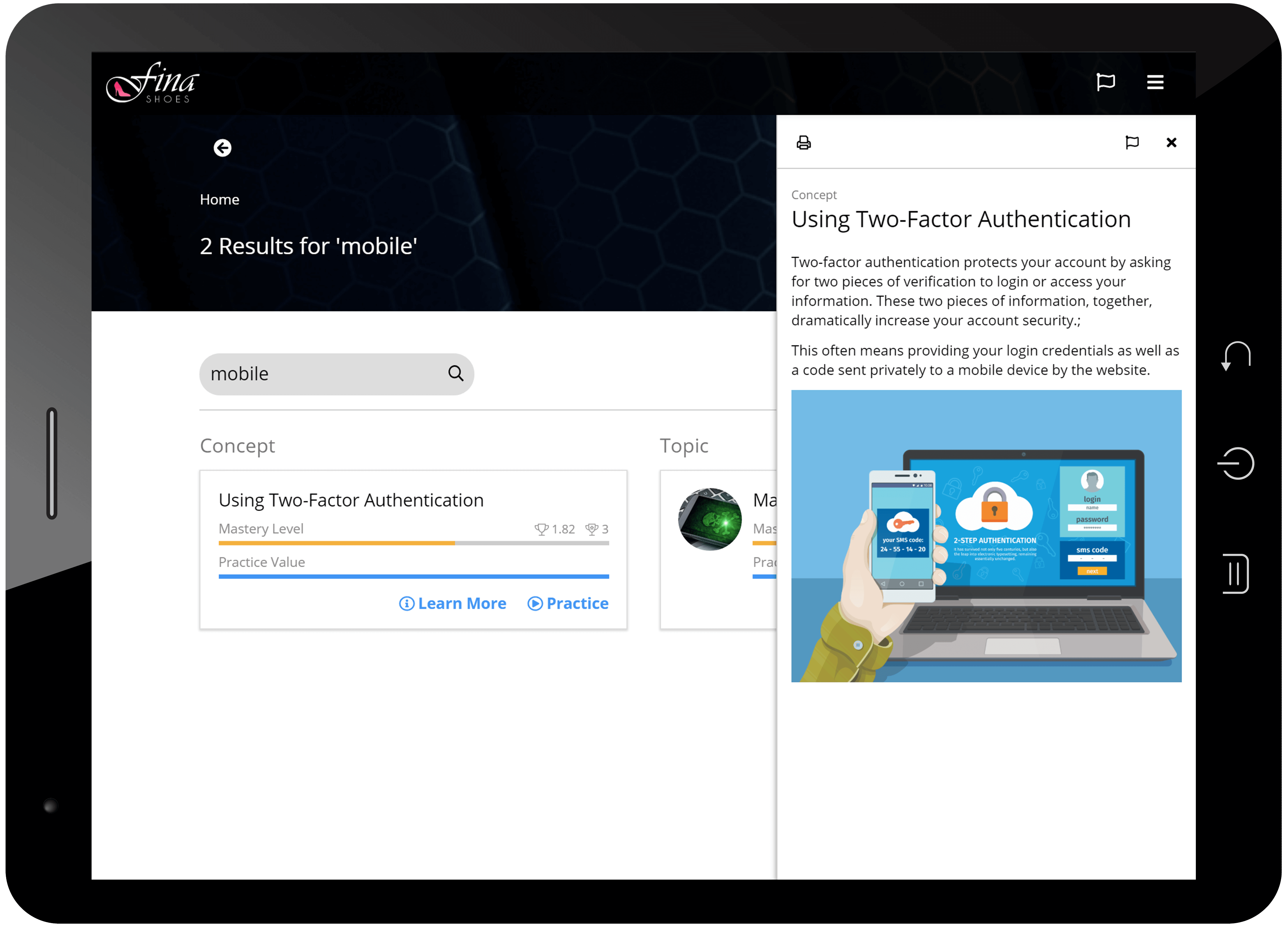
Task: Click the search magnifier icon
Action: (455, 373)
